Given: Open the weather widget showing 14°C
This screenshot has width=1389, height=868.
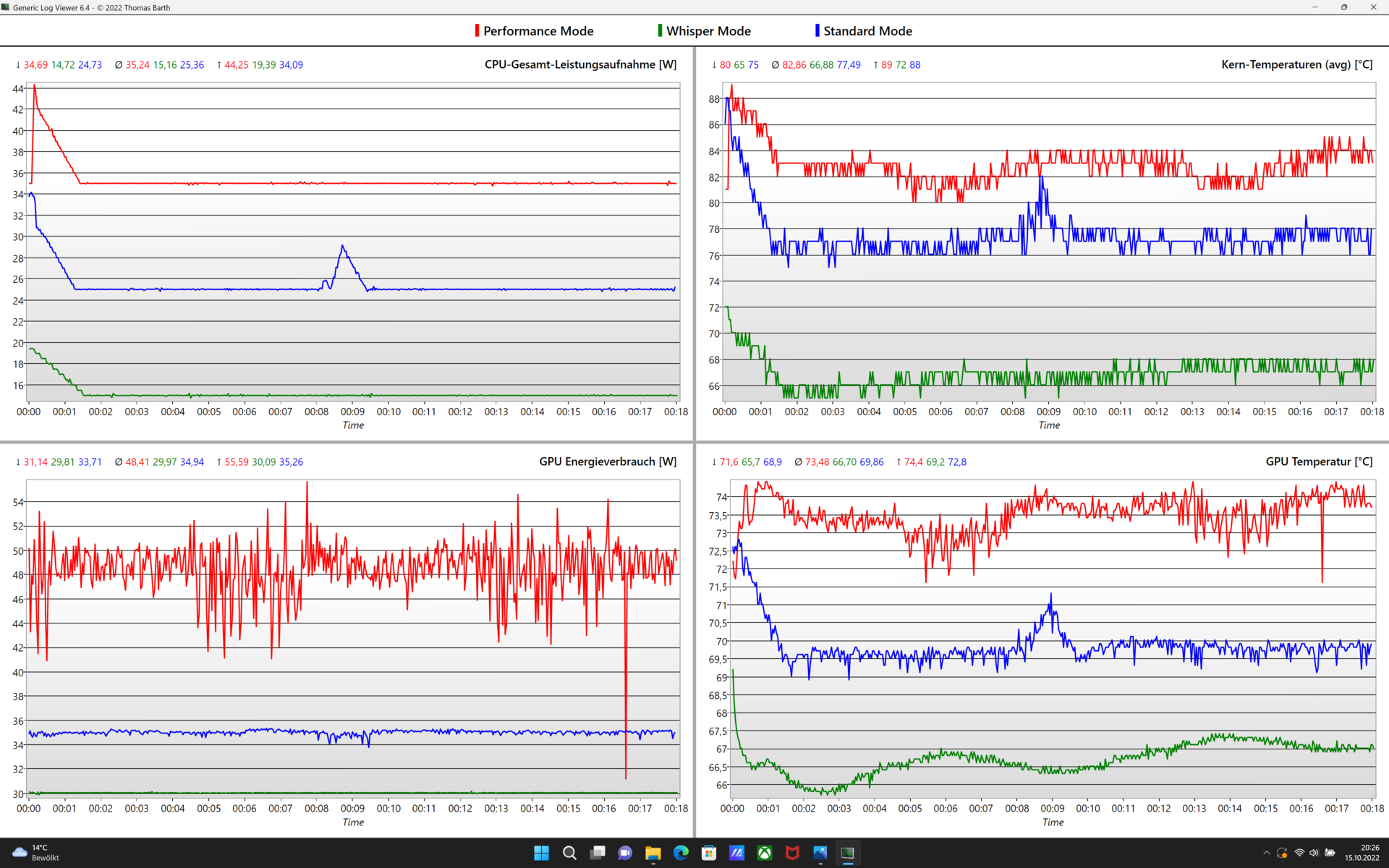Looking at the screenshot, I should [36, 853].
